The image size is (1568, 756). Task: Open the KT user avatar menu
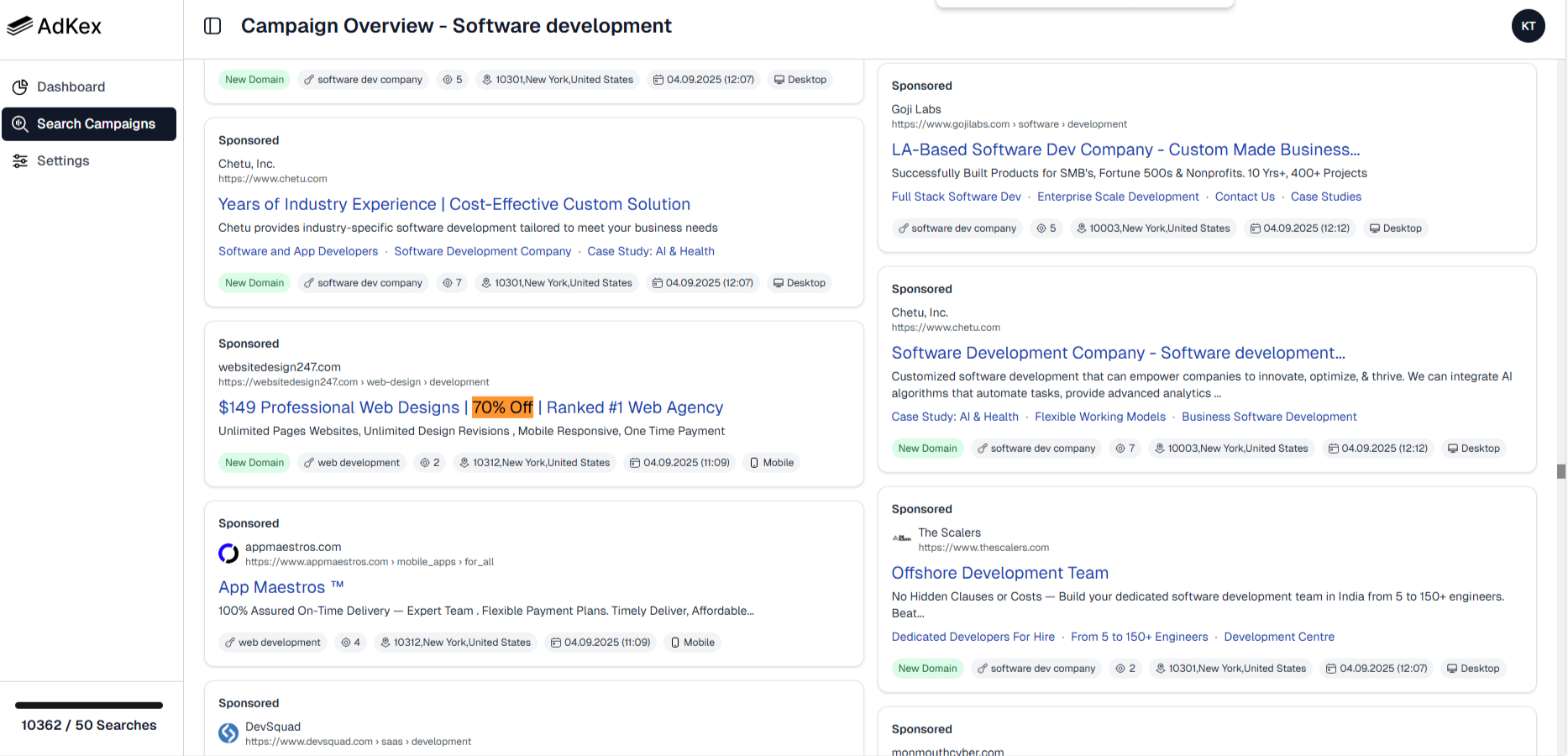[1528, 26]
